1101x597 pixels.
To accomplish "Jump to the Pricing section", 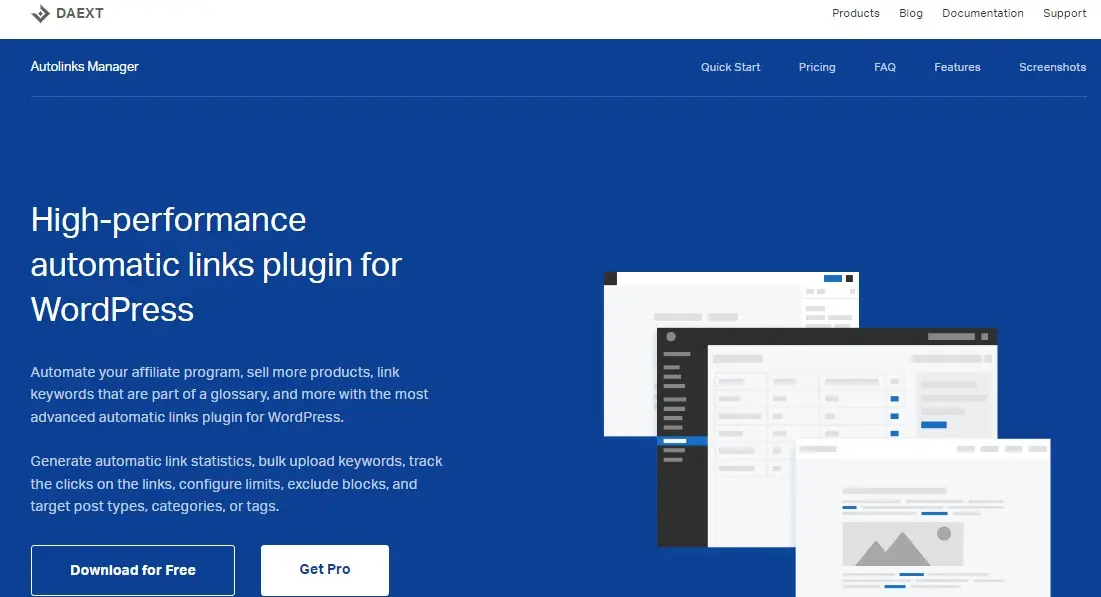I will pyautogui.click(x=817, y=67).
